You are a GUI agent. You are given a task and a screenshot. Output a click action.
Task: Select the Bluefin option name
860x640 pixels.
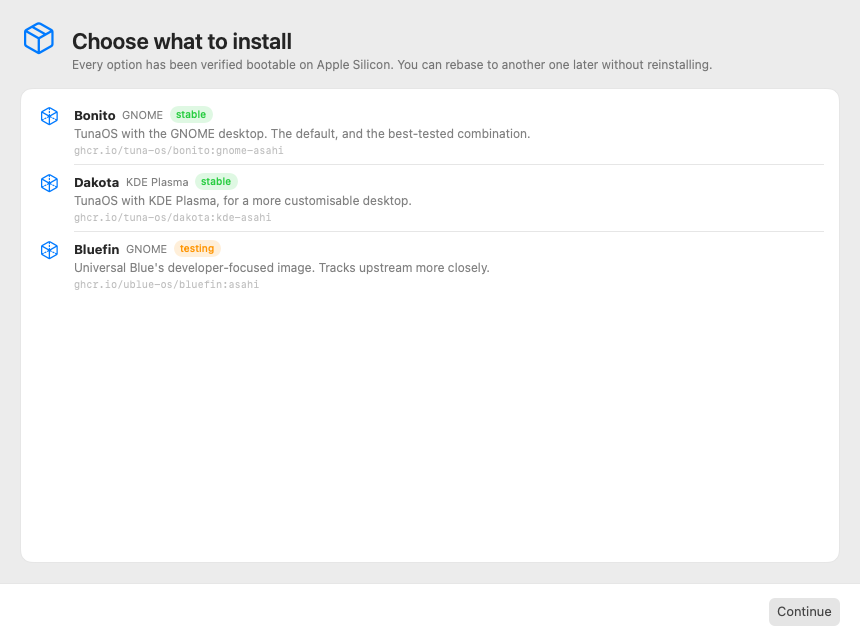tap(97, 249)
